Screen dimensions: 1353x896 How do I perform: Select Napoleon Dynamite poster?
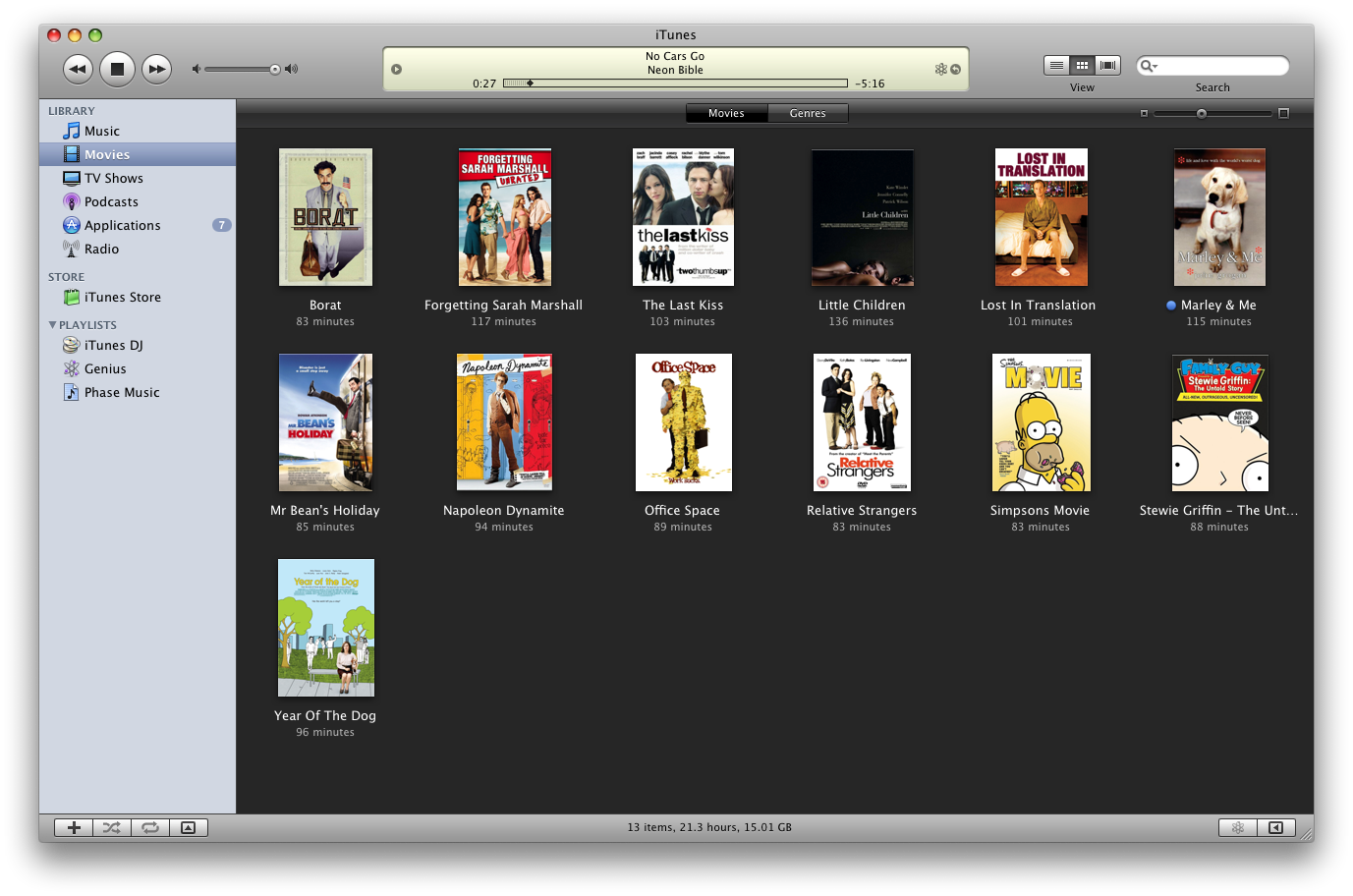click(504, 422)
